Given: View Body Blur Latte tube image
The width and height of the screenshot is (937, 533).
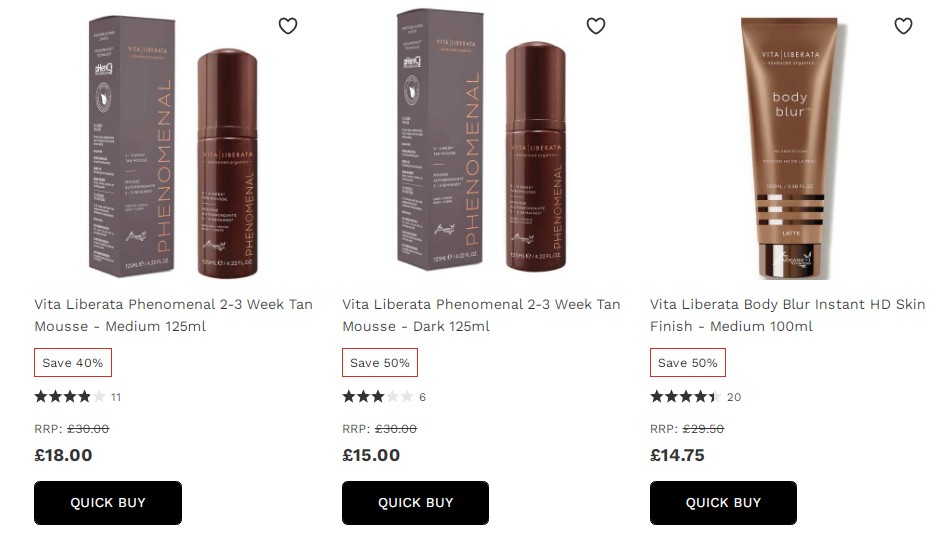Looking at the screenshot, I should (790, 148).
